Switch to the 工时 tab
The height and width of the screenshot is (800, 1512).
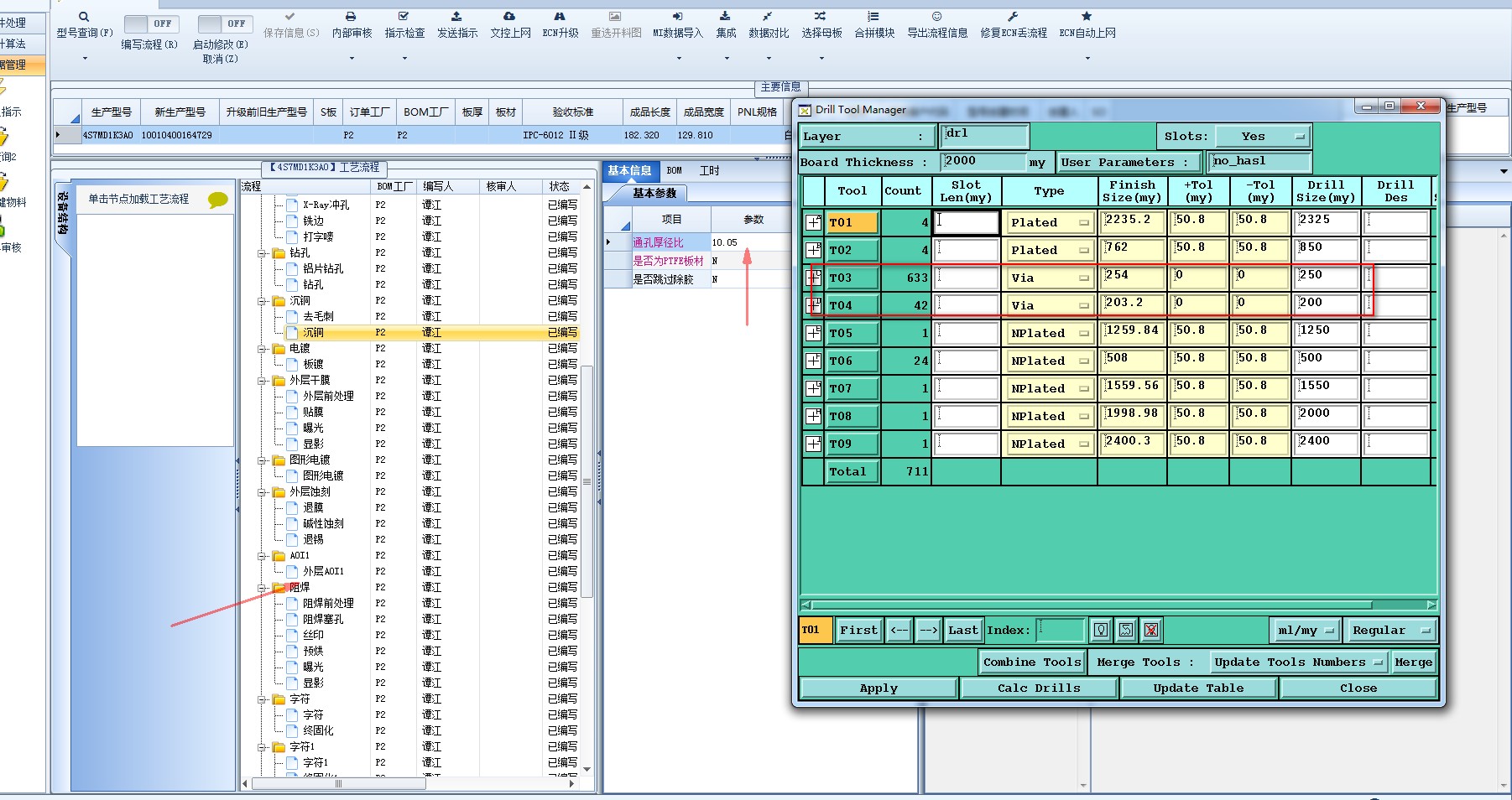click(710, 170)
